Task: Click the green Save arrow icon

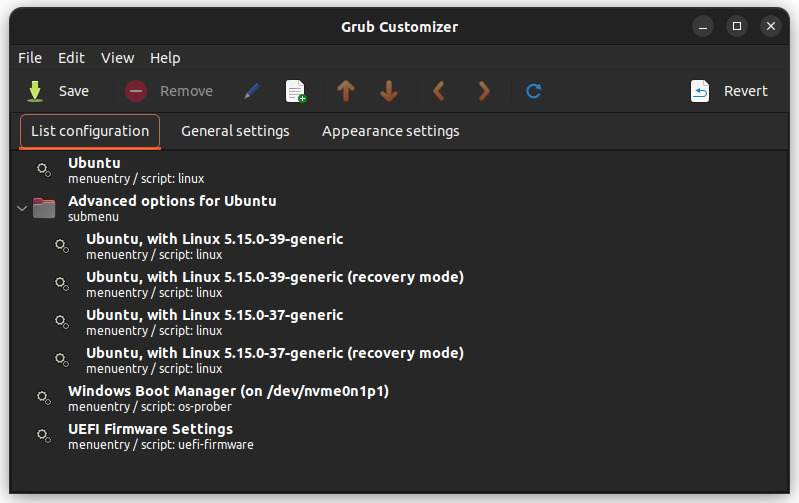Action: coord(35,91)
